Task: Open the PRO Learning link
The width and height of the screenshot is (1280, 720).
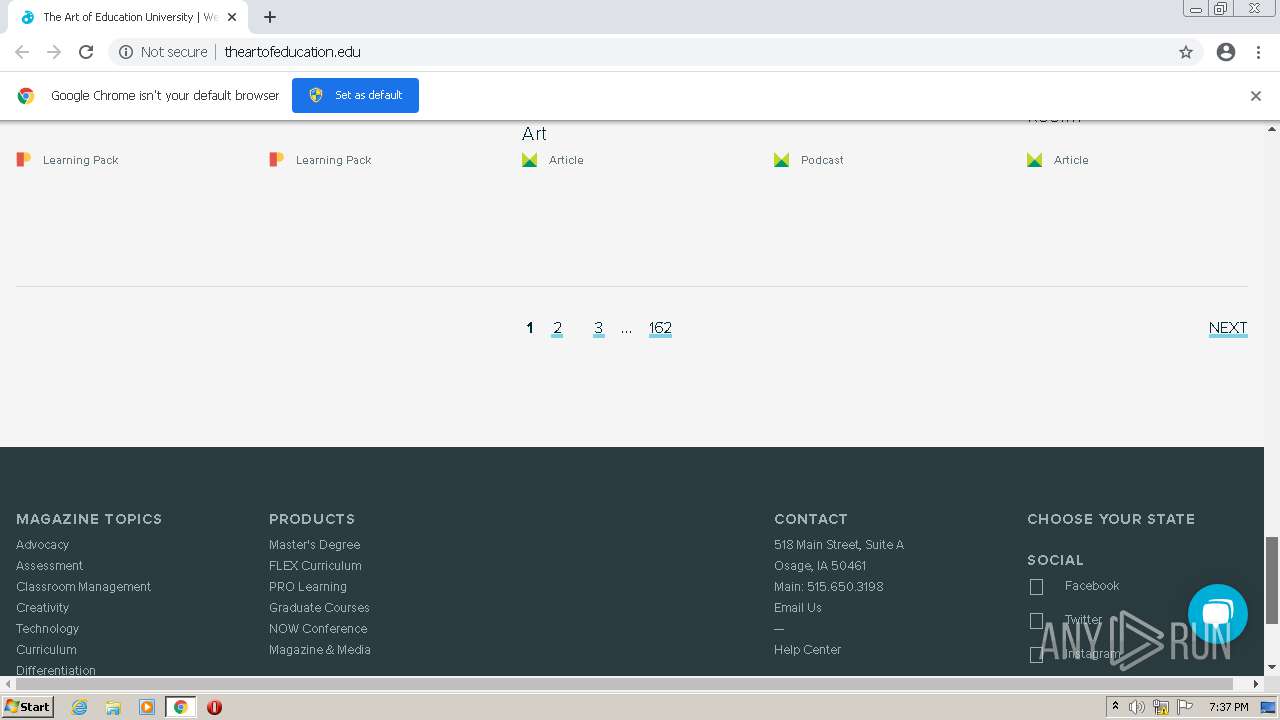Action: tap(308, 587)
